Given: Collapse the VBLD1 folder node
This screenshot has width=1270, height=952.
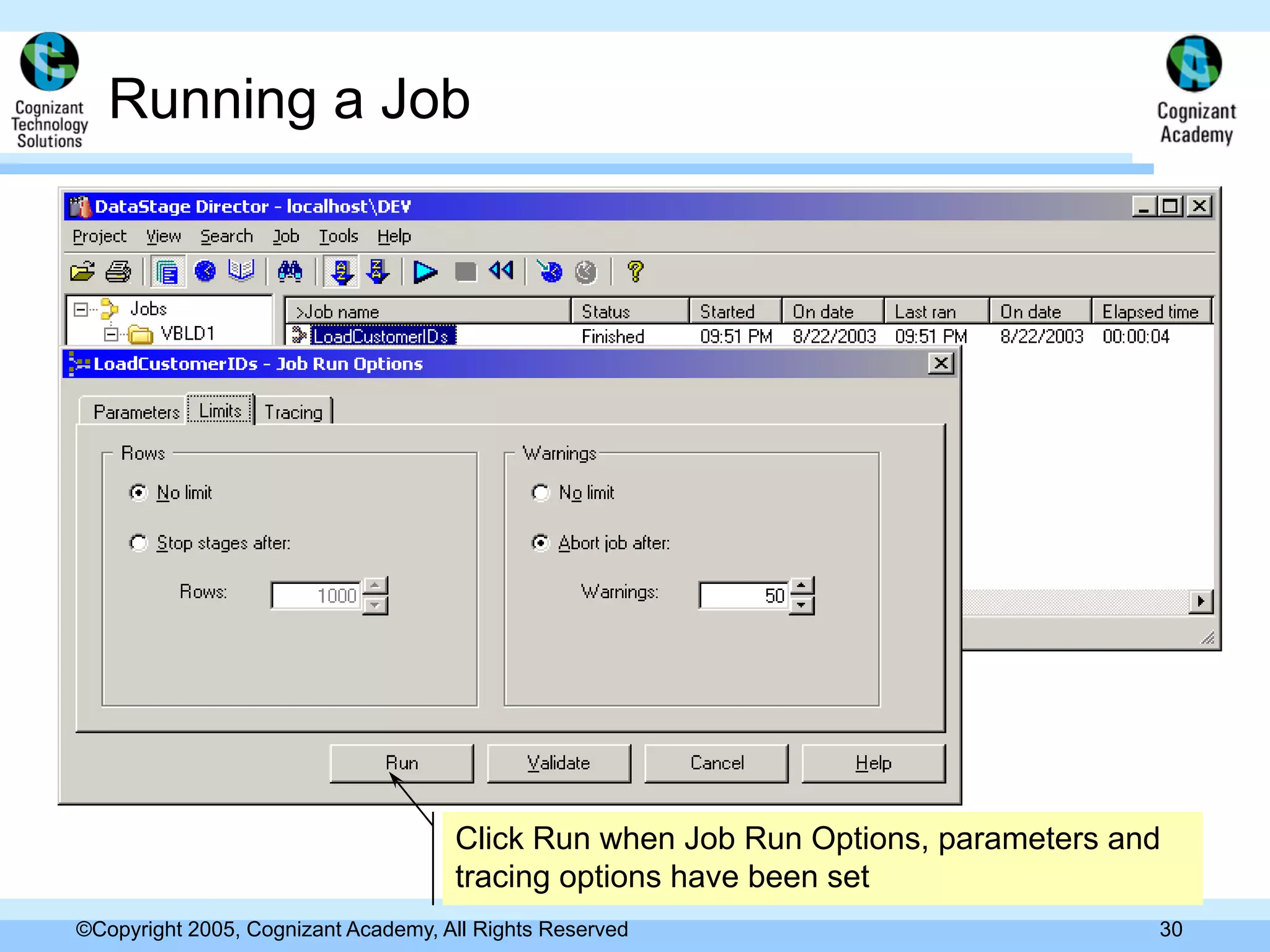Looking at the screenshot, I should [111, 335].
